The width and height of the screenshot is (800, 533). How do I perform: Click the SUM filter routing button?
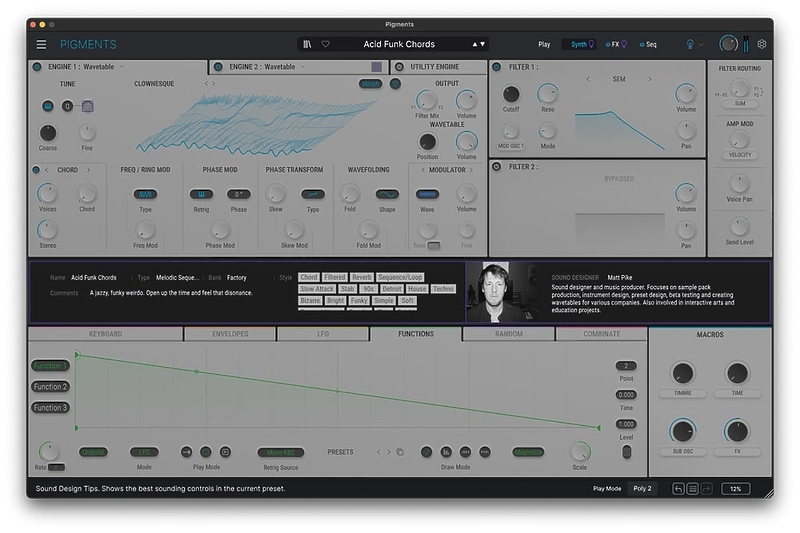coord(740,104)
